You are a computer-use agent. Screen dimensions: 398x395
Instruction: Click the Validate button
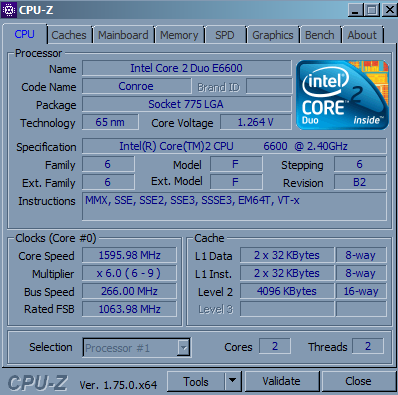(282, 381)
